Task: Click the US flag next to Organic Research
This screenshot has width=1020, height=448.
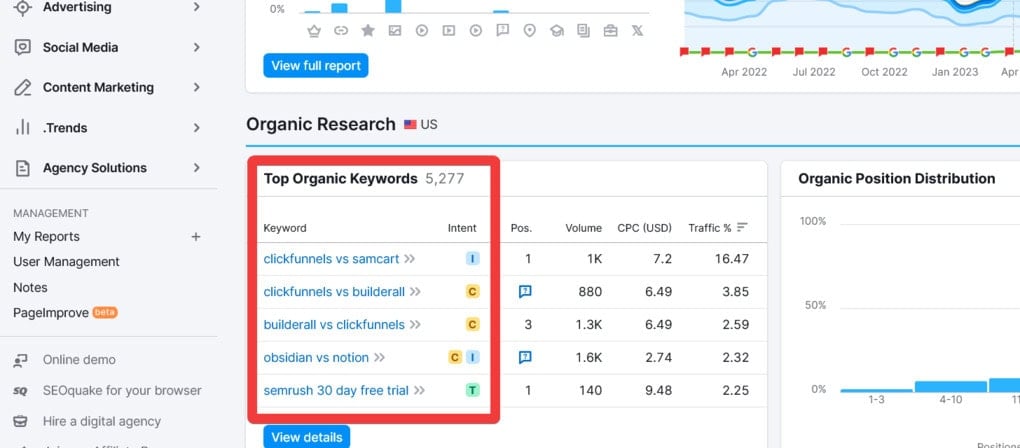Action: click(410, 124)
